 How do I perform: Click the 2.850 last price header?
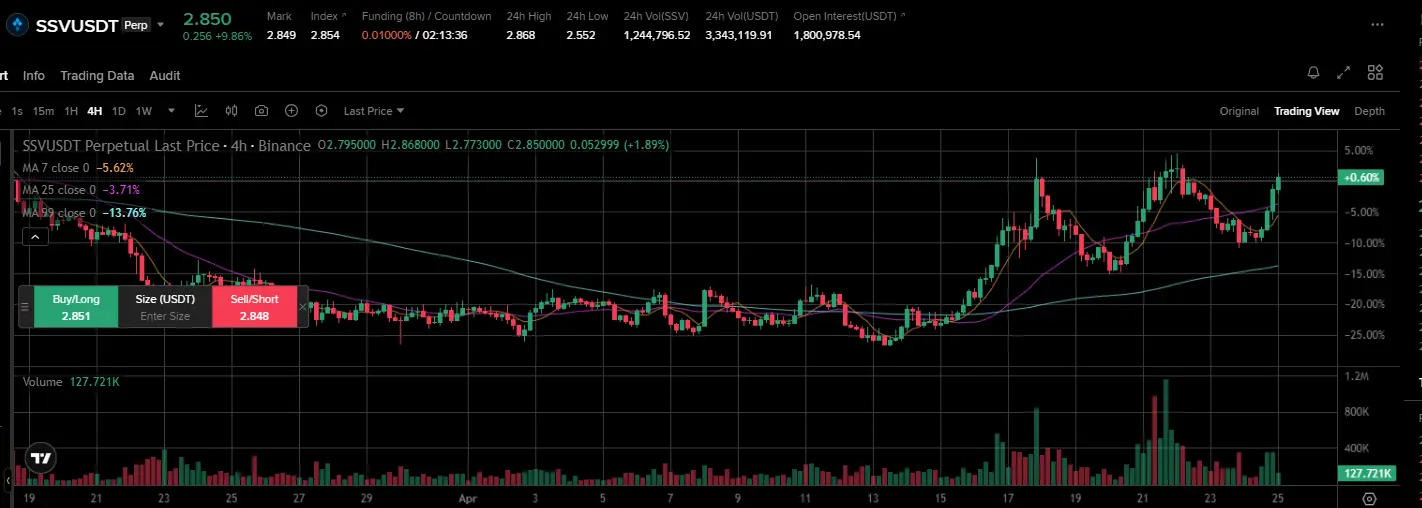207,19
